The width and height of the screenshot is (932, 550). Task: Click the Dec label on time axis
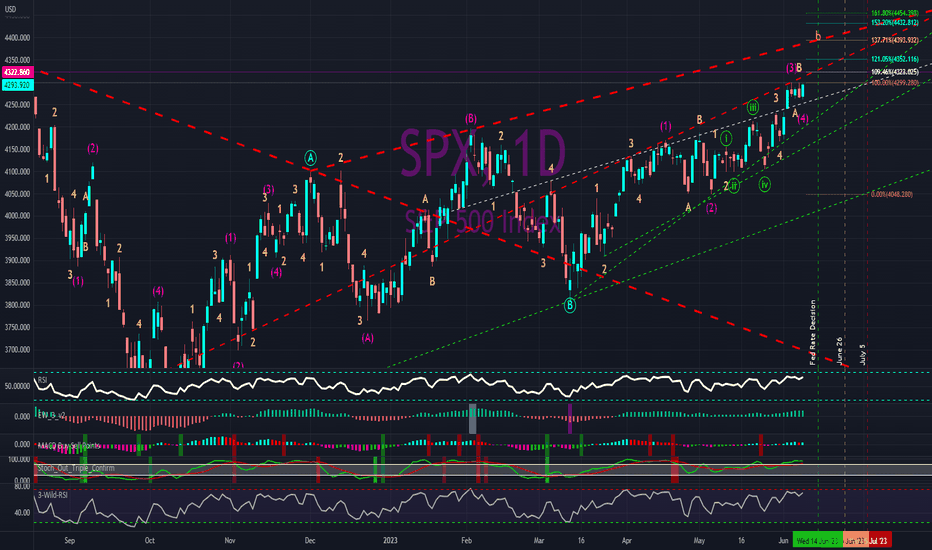click(310, 540)
